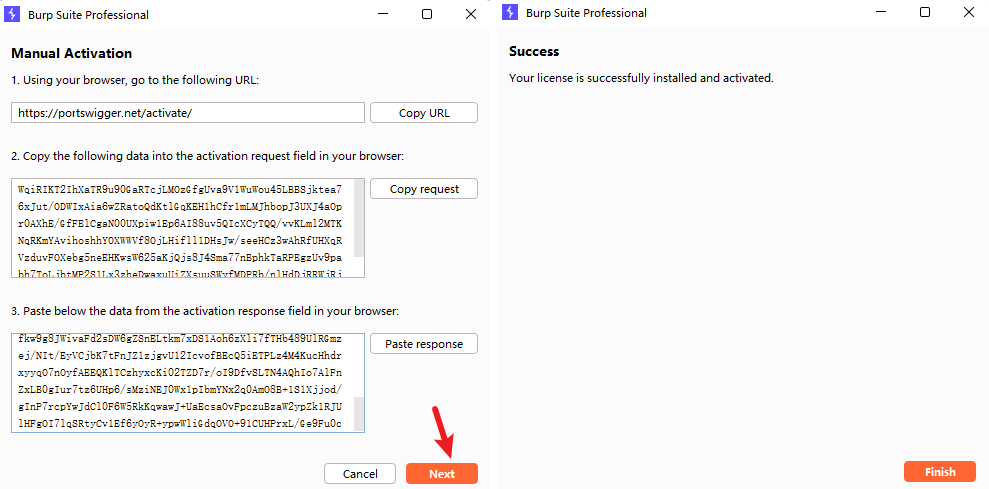
Task: Click the step 1 'Using your browser' instruction
Action: 135,80
